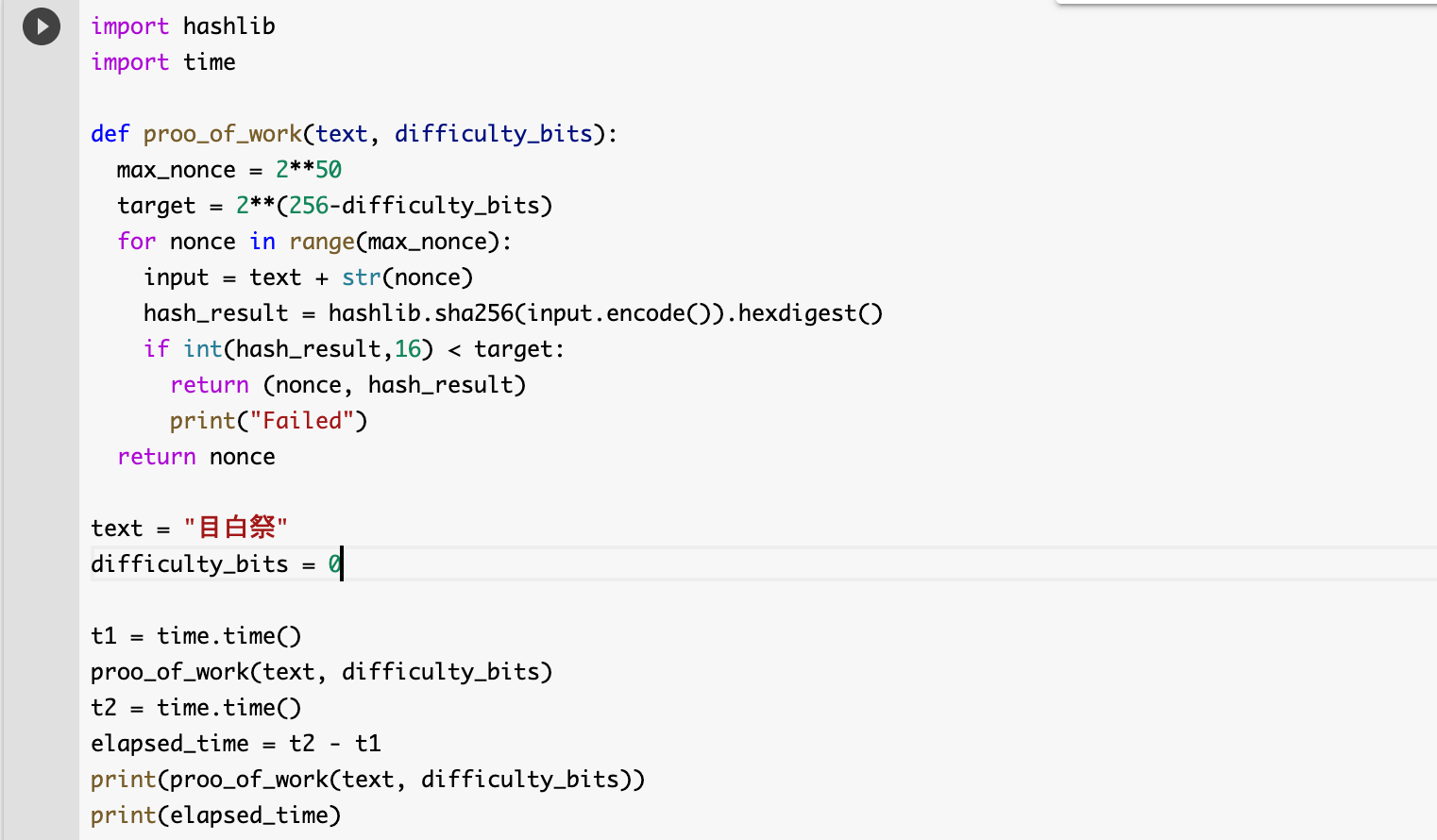Place cursor on the for nonce loop line
This screenshot has width=1437, height=840.
(x=313, y=242)
